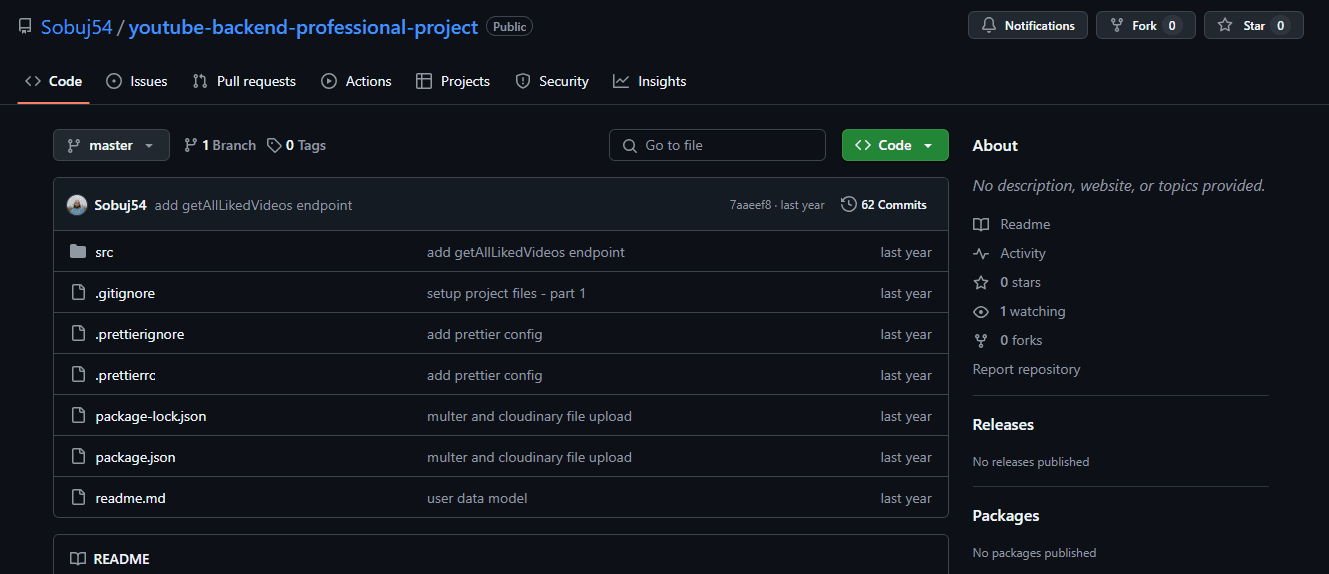The width and height of the screenshot is (1329, 574).
Task: Click the book icon beside Readme in About
Action: pos(981,224)
